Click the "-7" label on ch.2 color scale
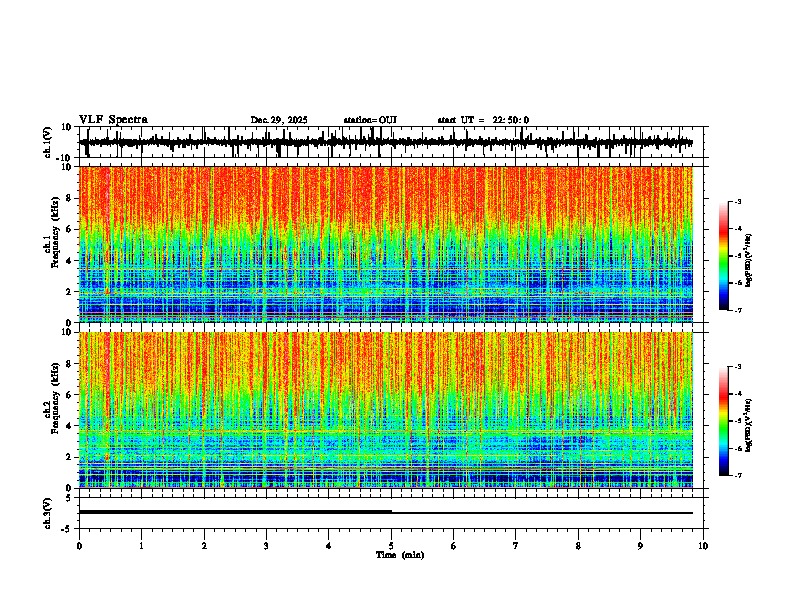792x612 pixels. coord(738,476)
